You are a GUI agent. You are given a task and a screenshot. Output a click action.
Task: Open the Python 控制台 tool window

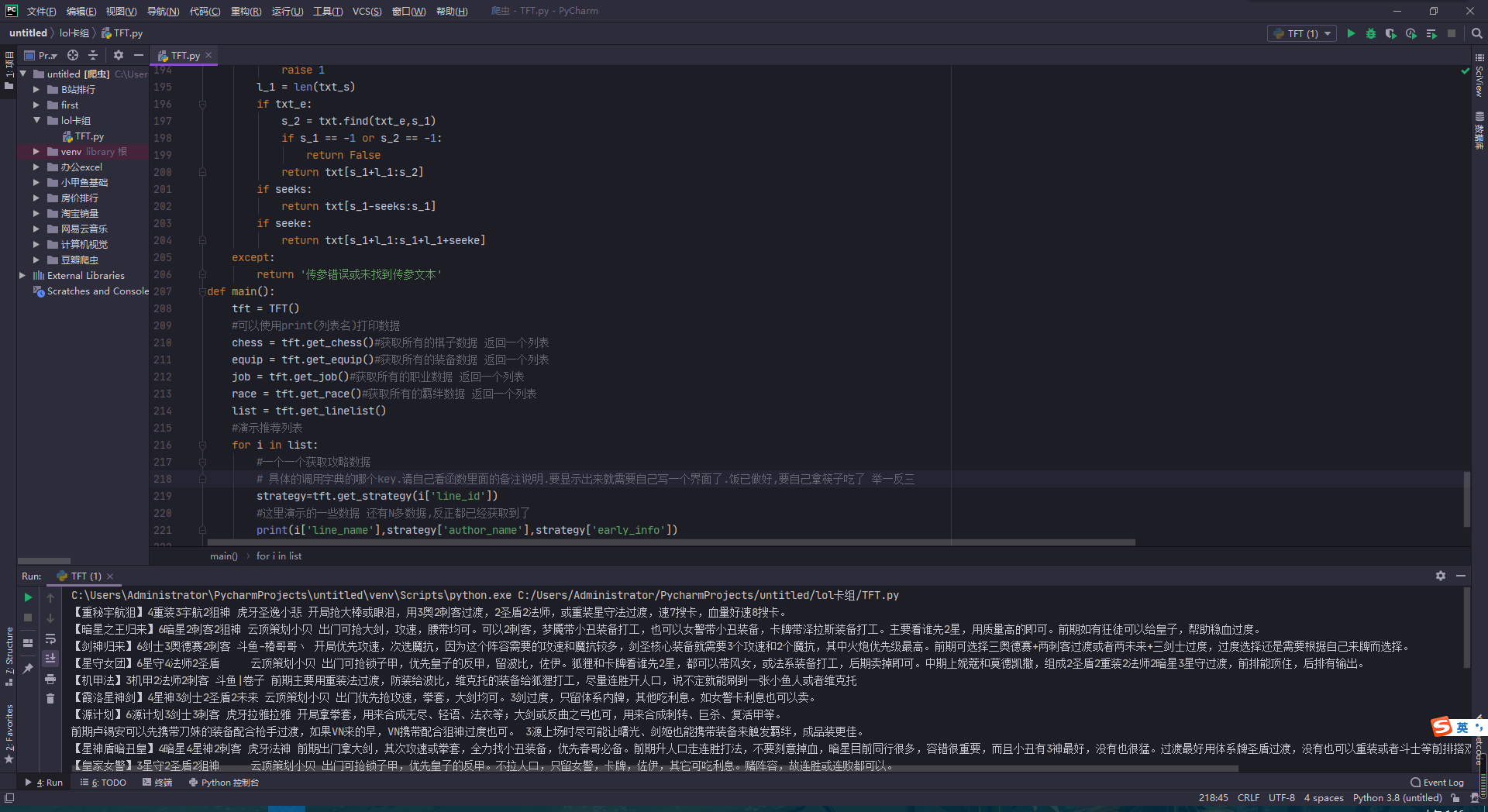[223, 783]
